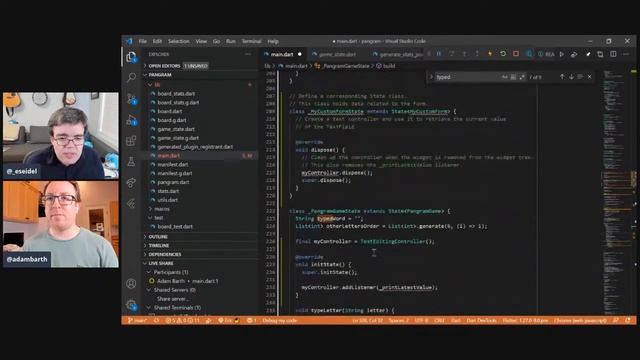Go to the next find match
The height and width of the screenshot is (360, 640).
point(571,77)
